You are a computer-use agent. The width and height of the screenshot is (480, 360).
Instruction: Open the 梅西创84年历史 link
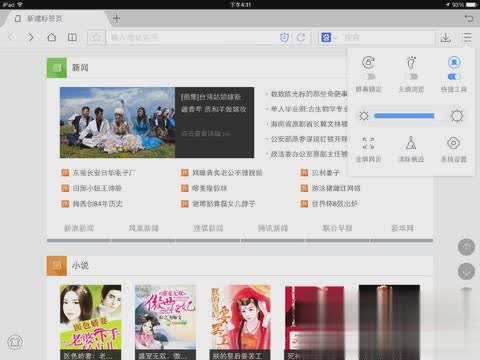[98, 204]
